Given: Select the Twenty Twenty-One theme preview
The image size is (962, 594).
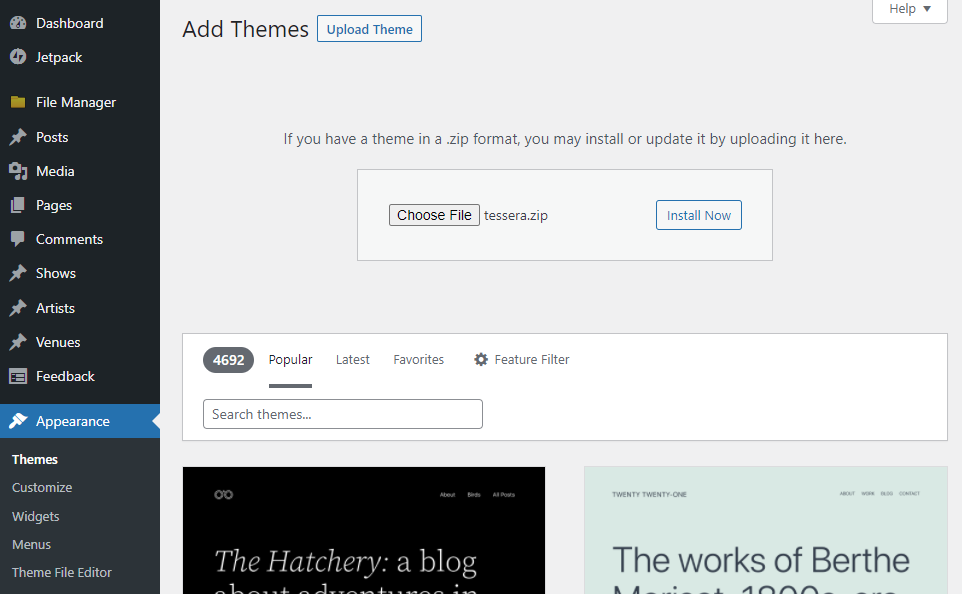Looking at the screenshot, I should point(766,530).
